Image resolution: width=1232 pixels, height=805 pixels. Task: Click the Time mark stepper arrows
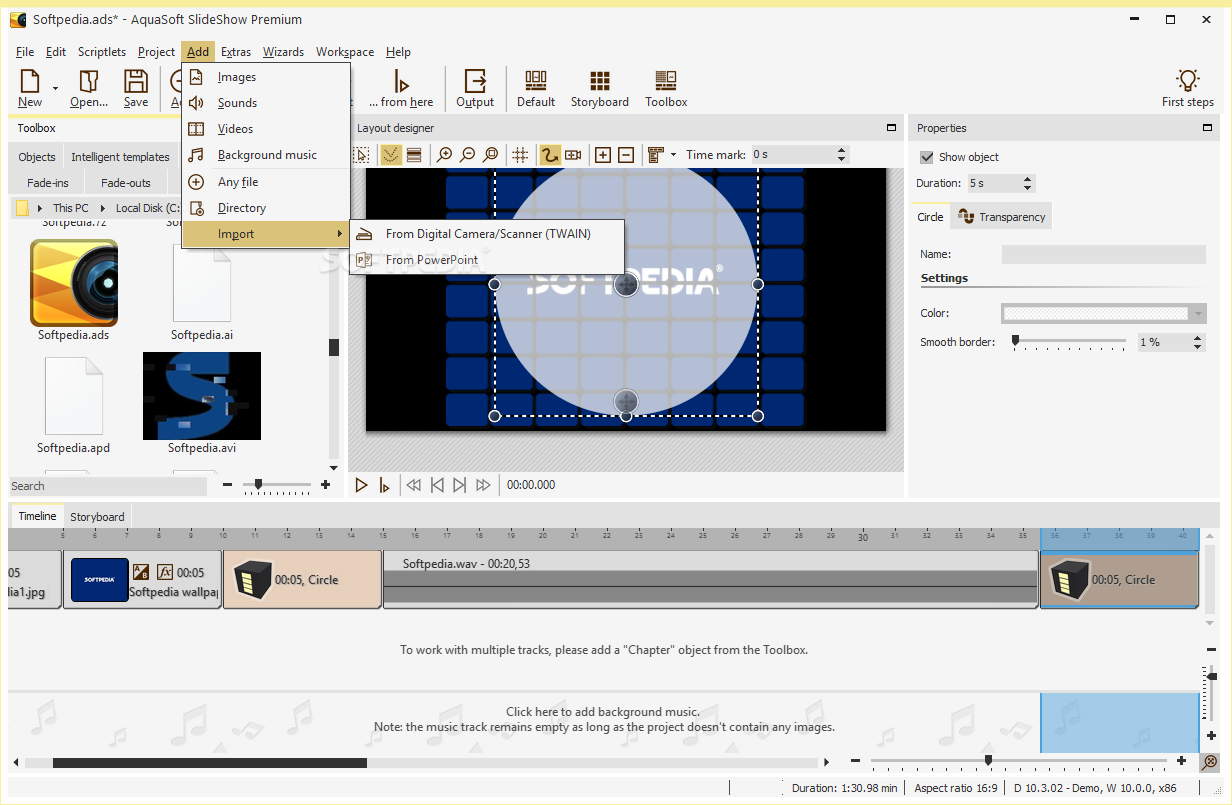[841, 155]
